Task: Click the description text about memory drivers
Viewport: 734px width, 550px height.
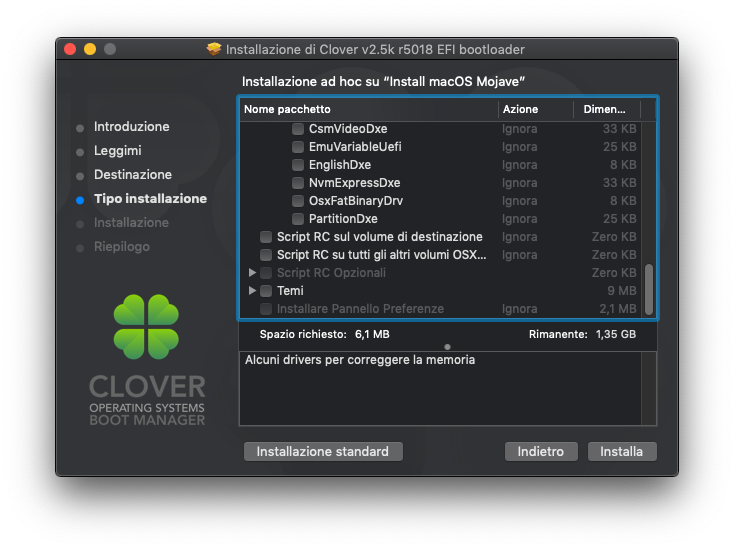Action: pyautogui.click(x=360, y=359)
